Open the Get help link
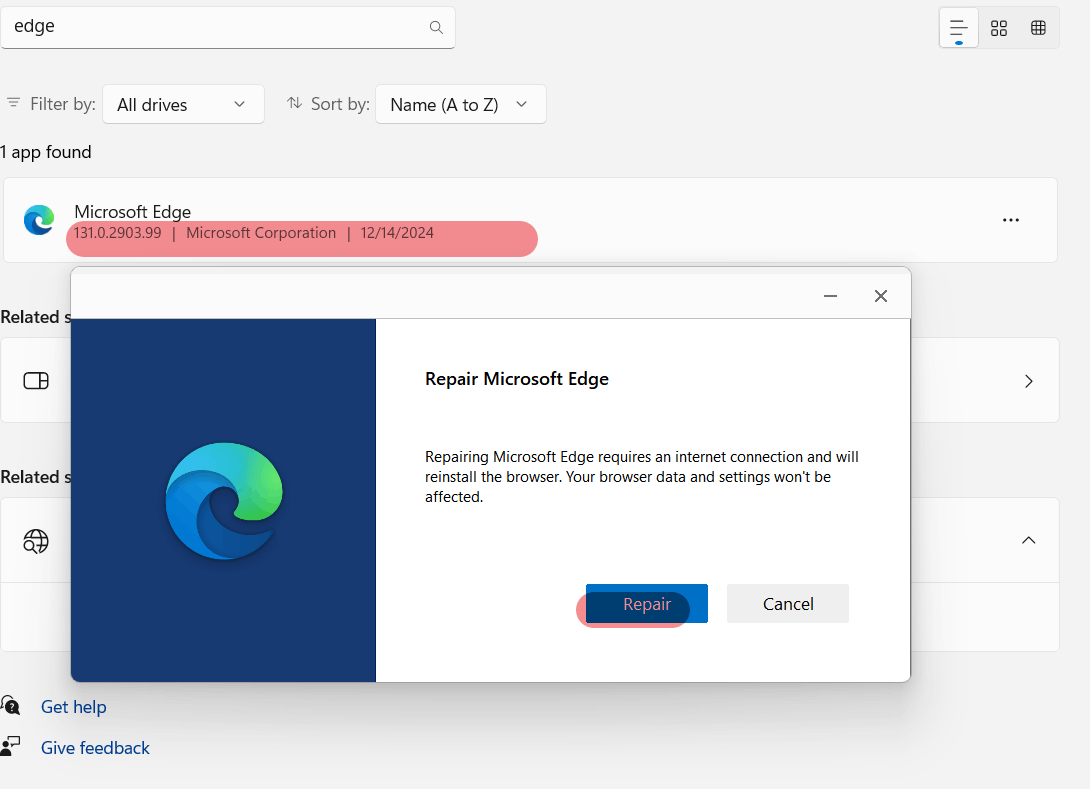Screen dimensions: 1090x789 point(74,707)
